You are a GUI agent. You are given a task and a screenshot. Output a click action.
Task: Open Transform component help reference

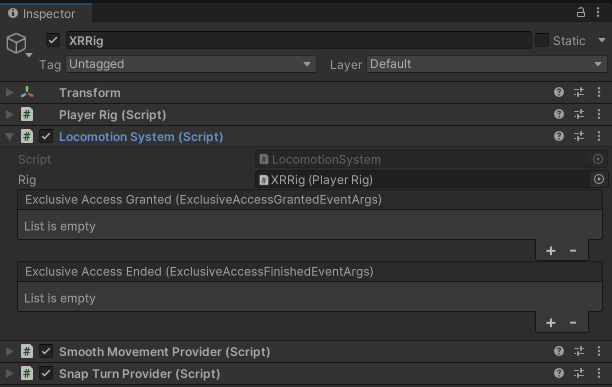[559, 92]
